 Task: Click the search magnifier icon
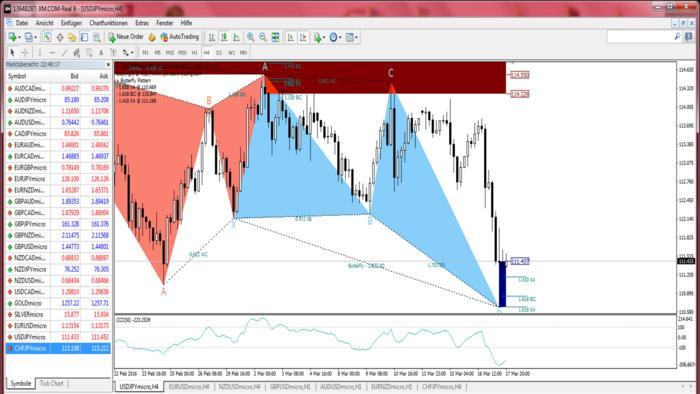click(x=677, y=37)
